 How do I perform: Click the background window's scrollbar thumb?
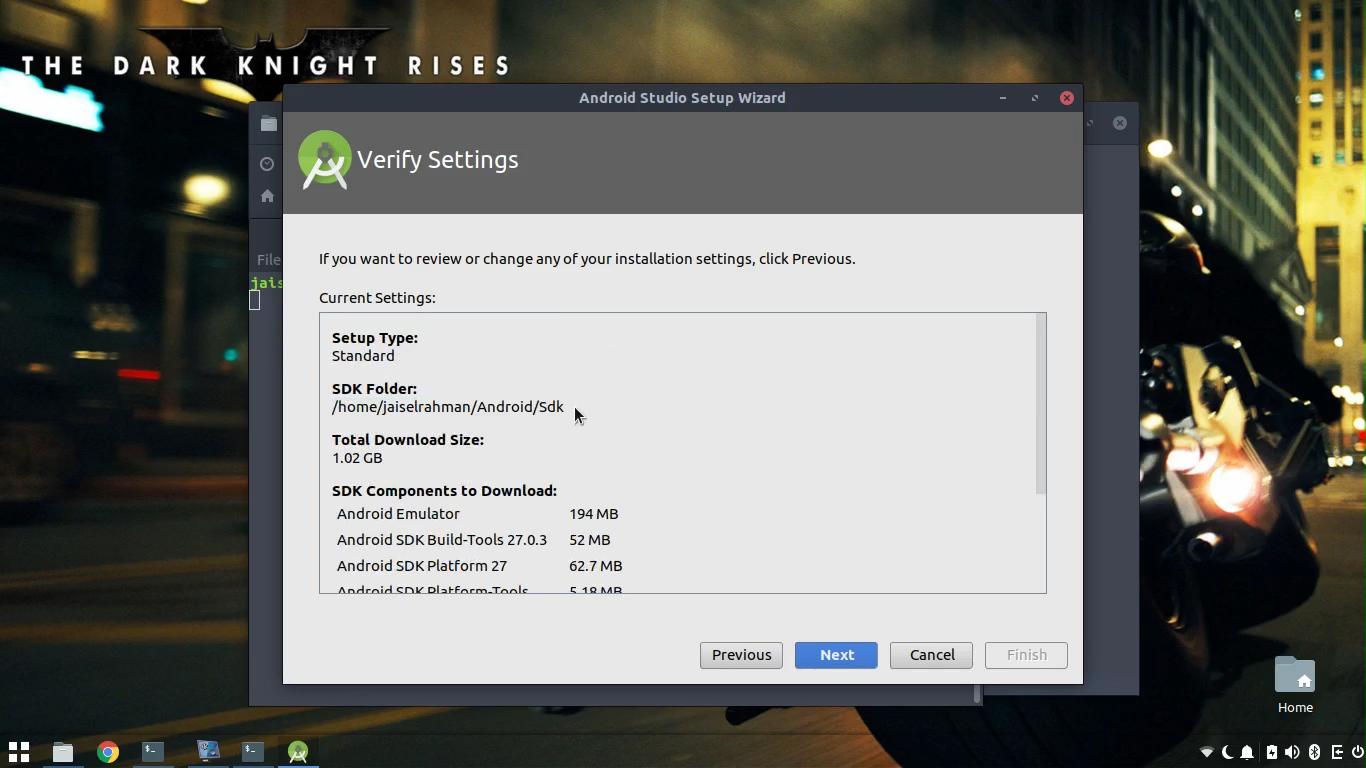coord(977,693)
